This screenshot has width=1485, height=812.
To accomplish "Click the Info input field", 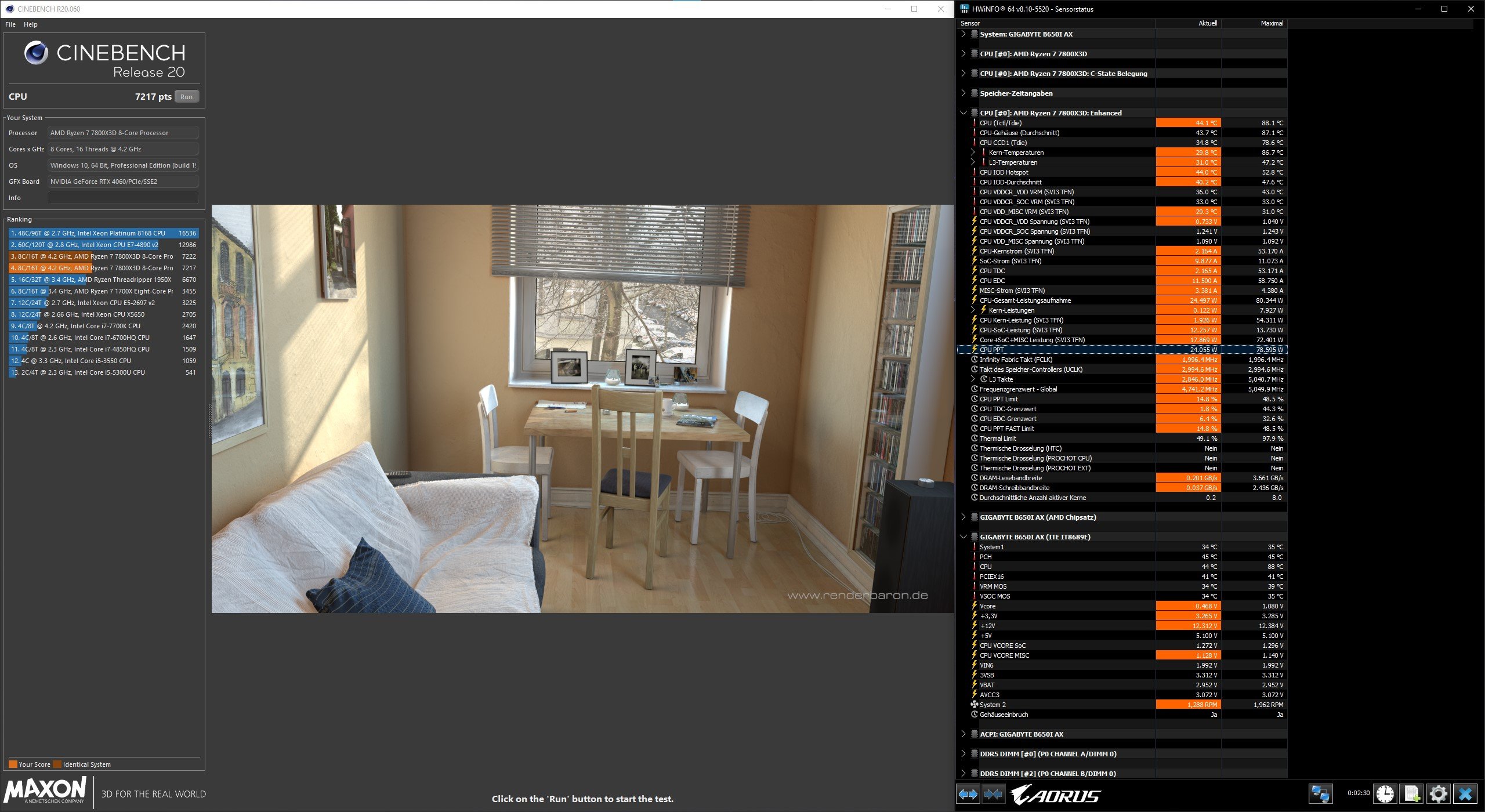I will coord(123,198).
